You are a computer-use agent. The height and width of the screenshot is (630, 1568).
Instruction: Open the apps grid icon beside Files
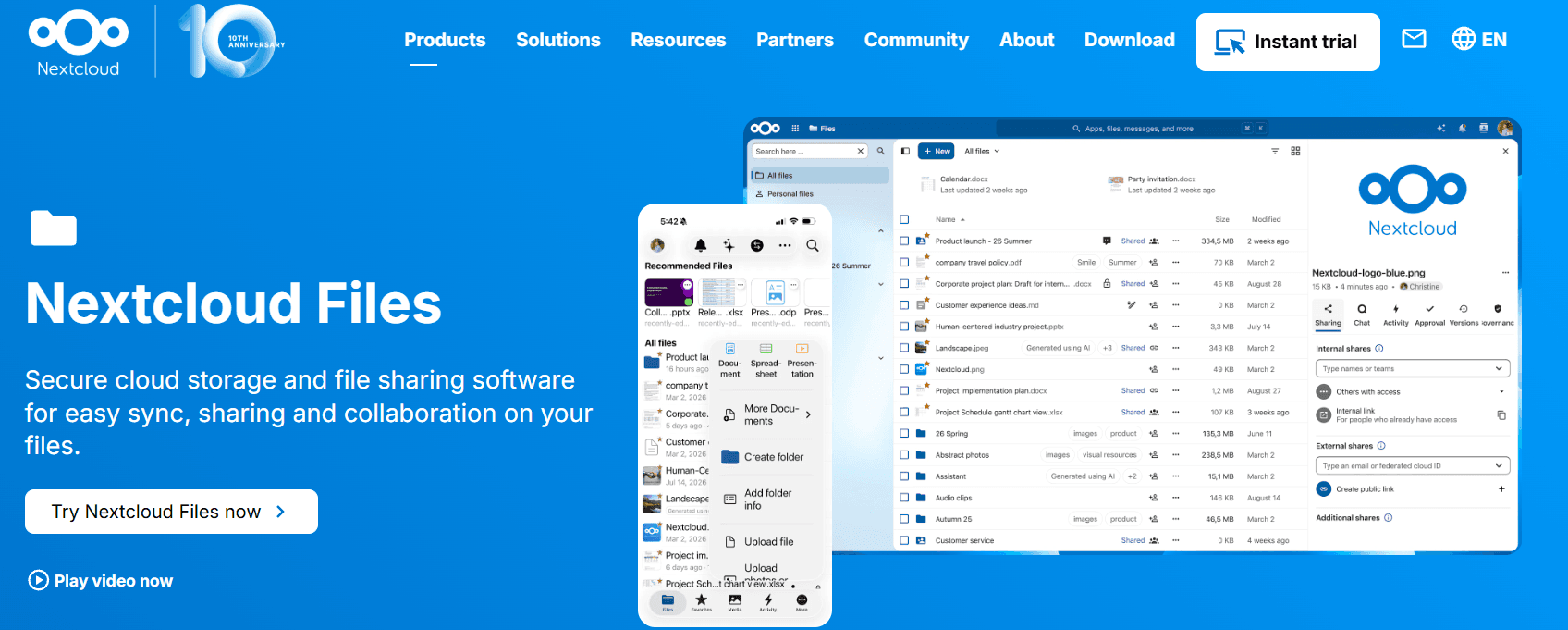coord(795,129)
